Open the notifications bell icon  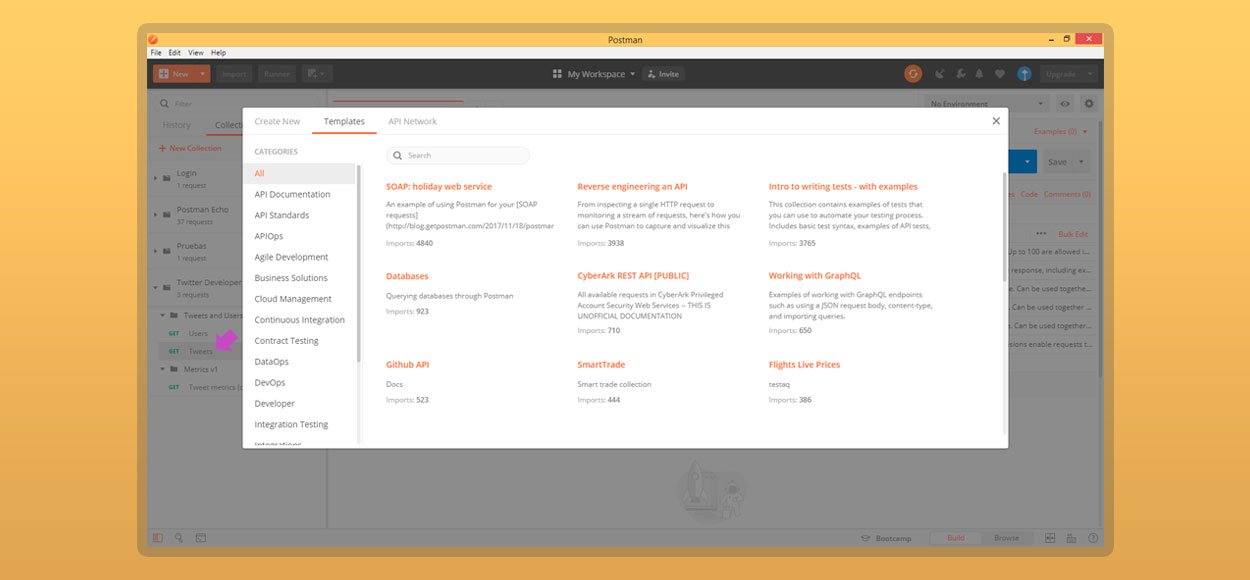pos(980,74)
